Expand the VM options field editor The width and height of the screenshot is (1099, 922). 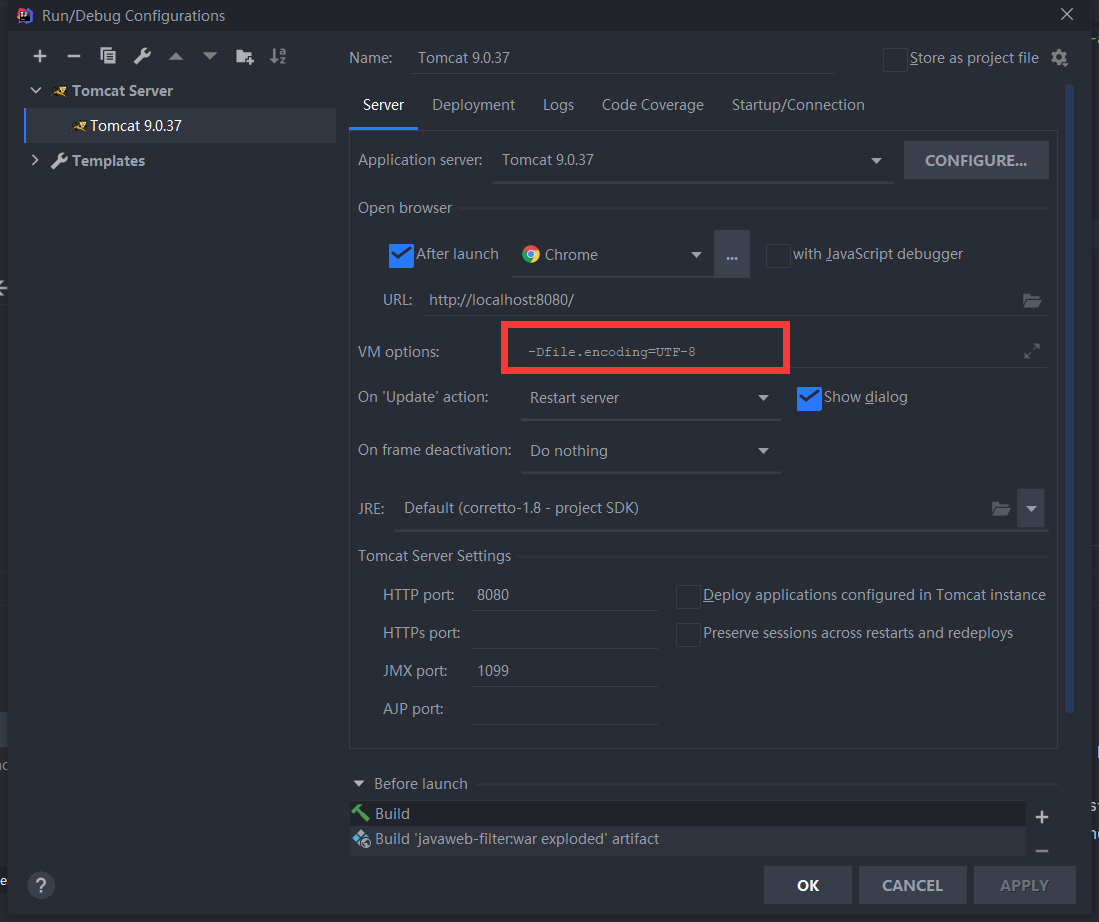point(1032,351)
